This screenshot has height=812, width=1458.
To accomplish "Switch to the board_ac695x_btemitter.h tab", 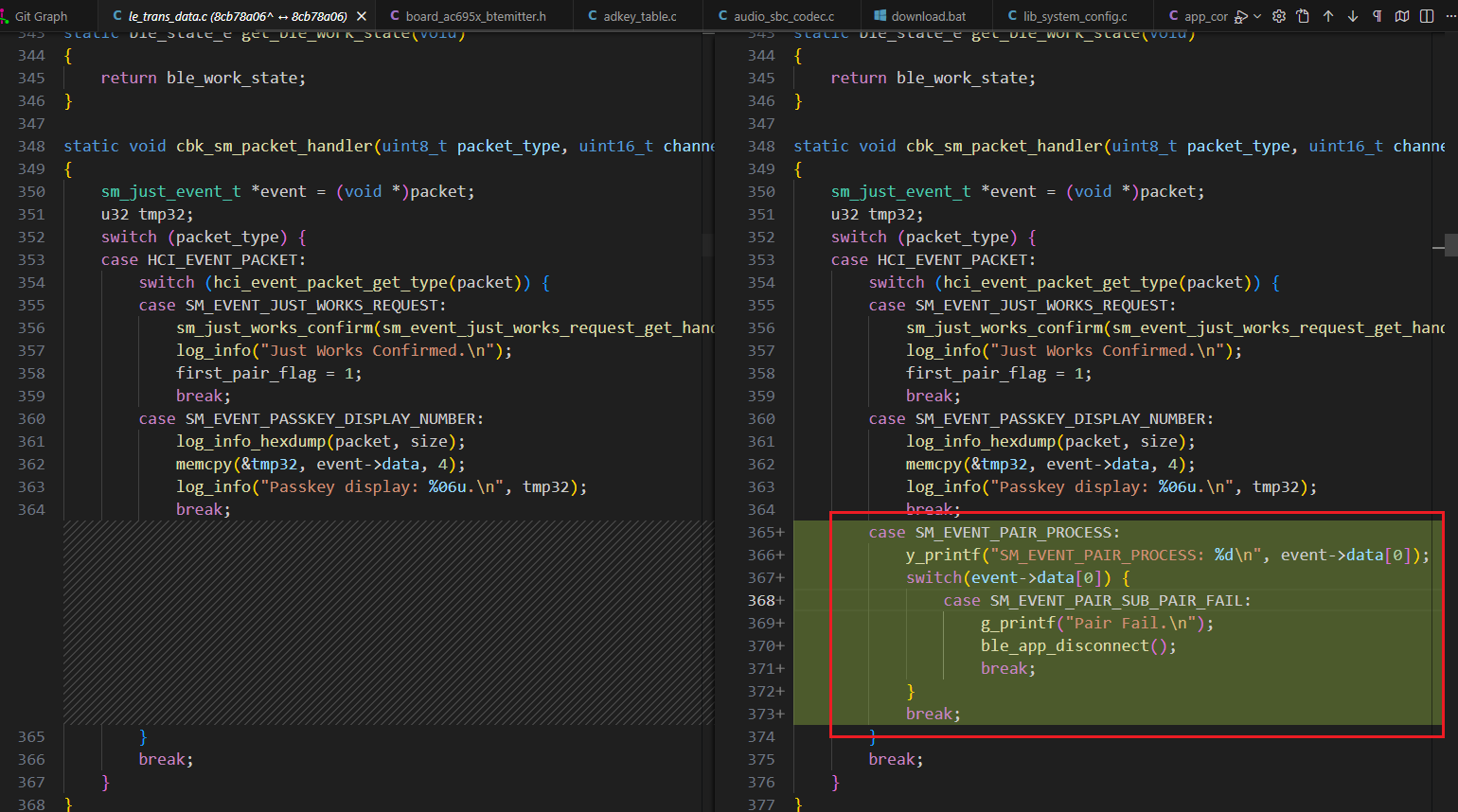I will (473, 16).
